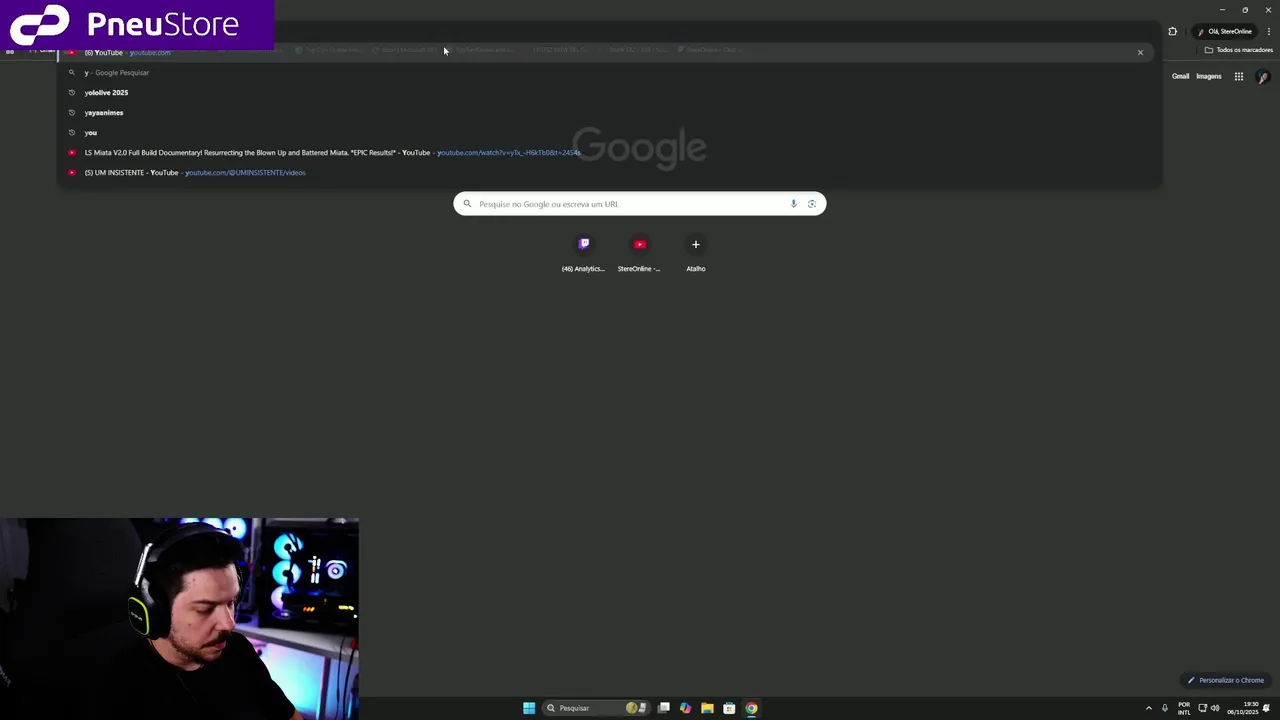Open the POR INTL language switcher
1280x720 pixels.
(1184, 708)
